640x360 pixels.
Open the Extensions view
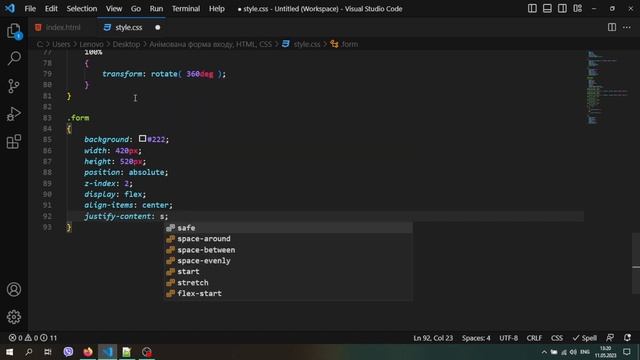(x=14, y=142)
